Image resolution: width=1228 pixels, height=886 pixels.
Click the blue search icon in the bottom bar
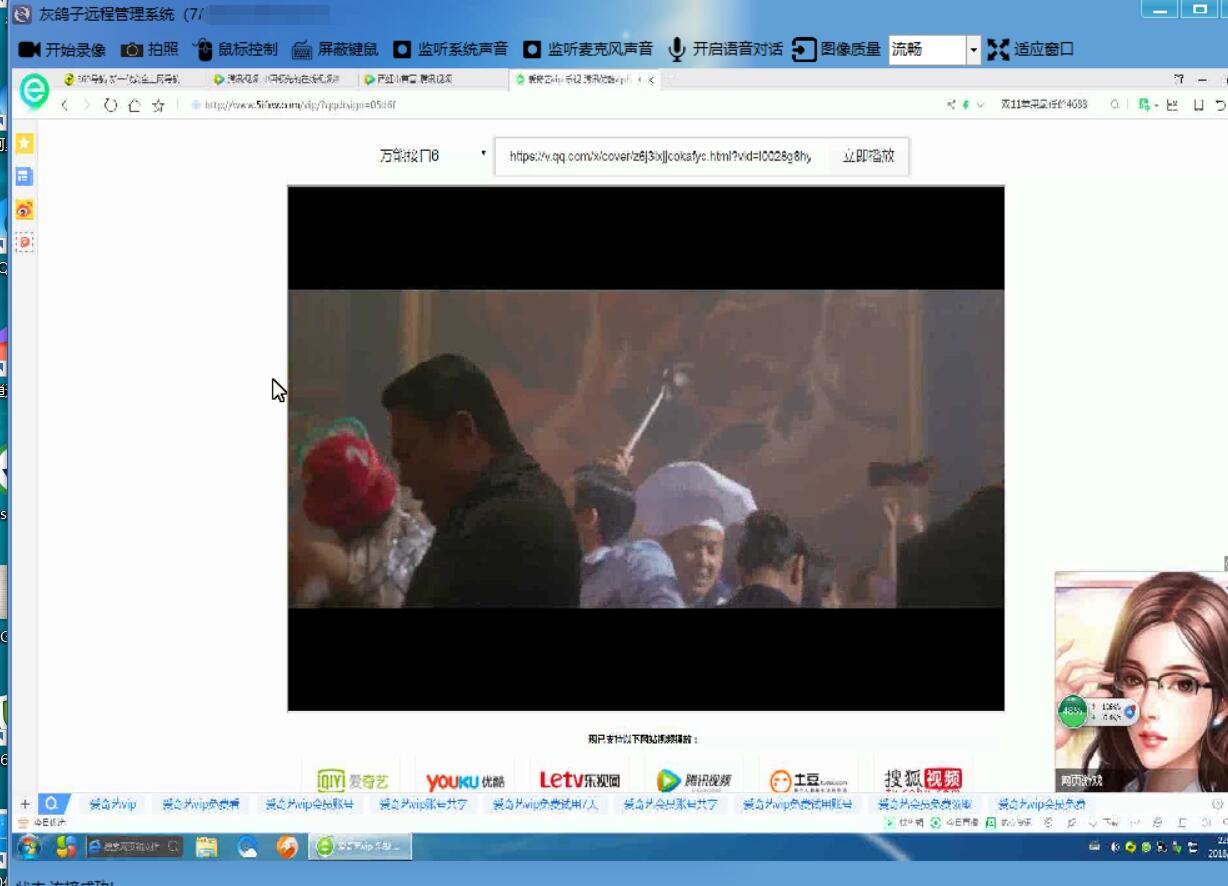(51, 804)
